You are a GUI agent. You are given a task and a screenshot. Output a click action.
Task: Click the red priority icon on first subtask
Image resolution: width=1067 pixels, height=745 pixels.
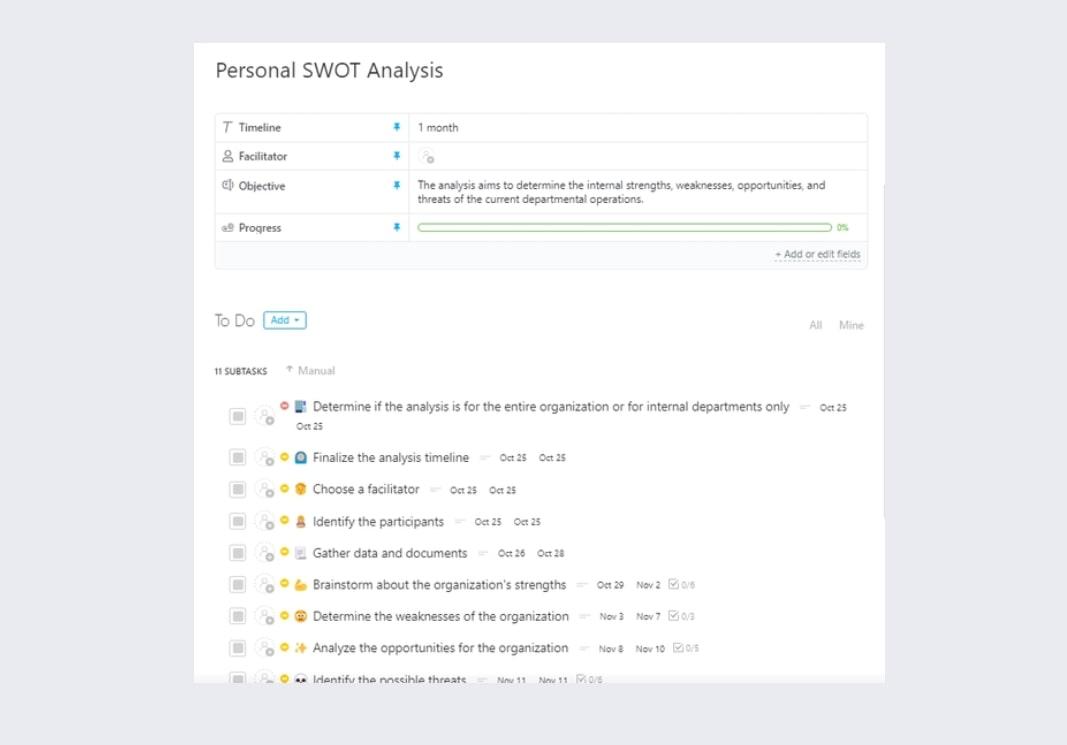[284, 406]
